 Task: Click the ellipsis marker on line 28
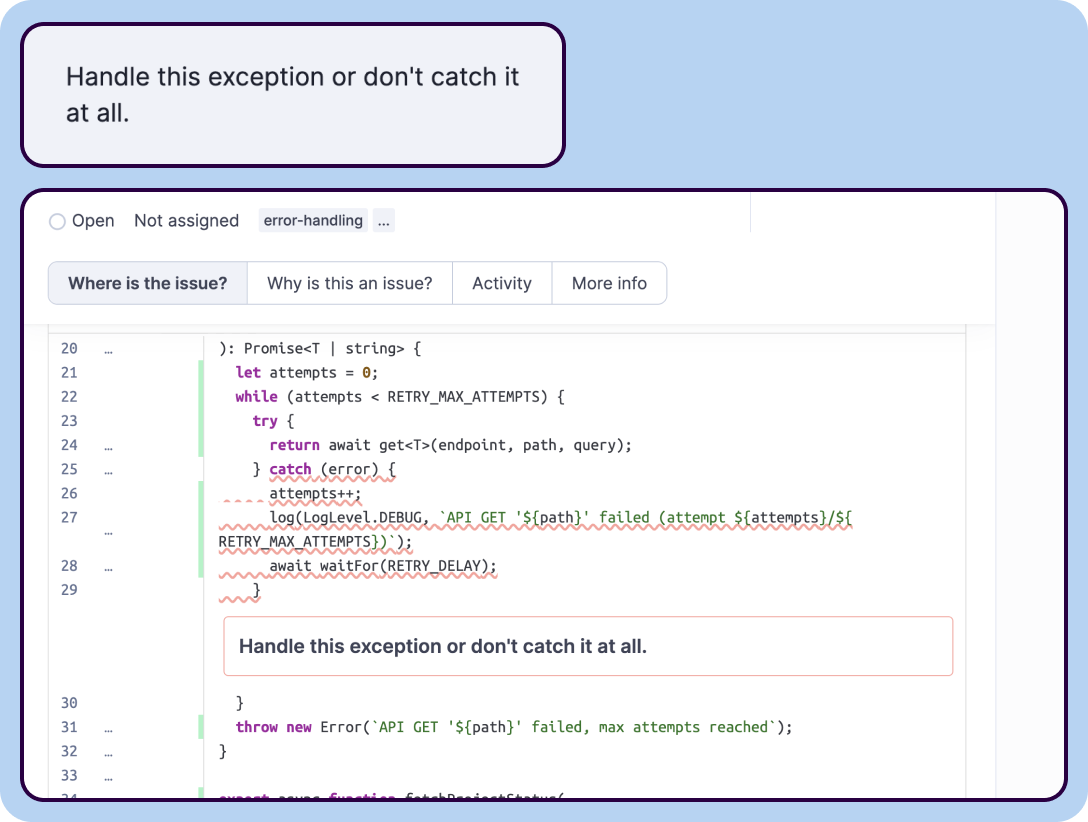[x=108, y=566]
